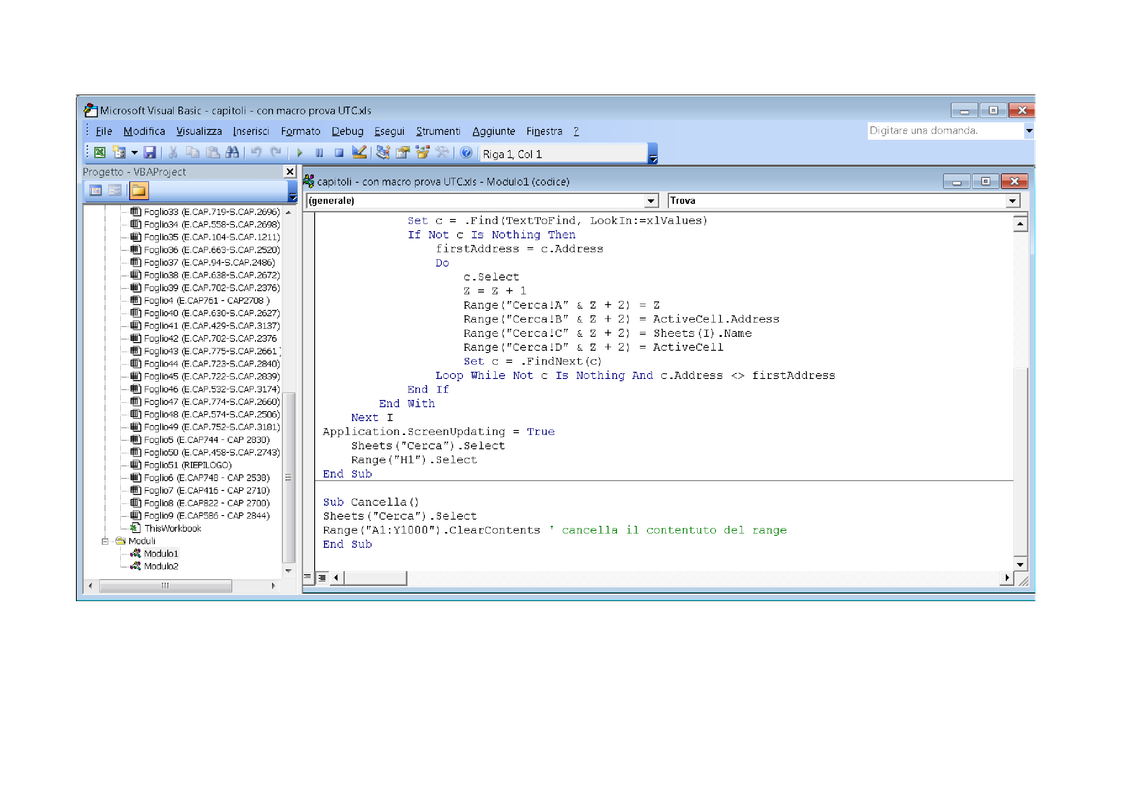Click the 'Digitare una domanda' help field

[945, 131]
